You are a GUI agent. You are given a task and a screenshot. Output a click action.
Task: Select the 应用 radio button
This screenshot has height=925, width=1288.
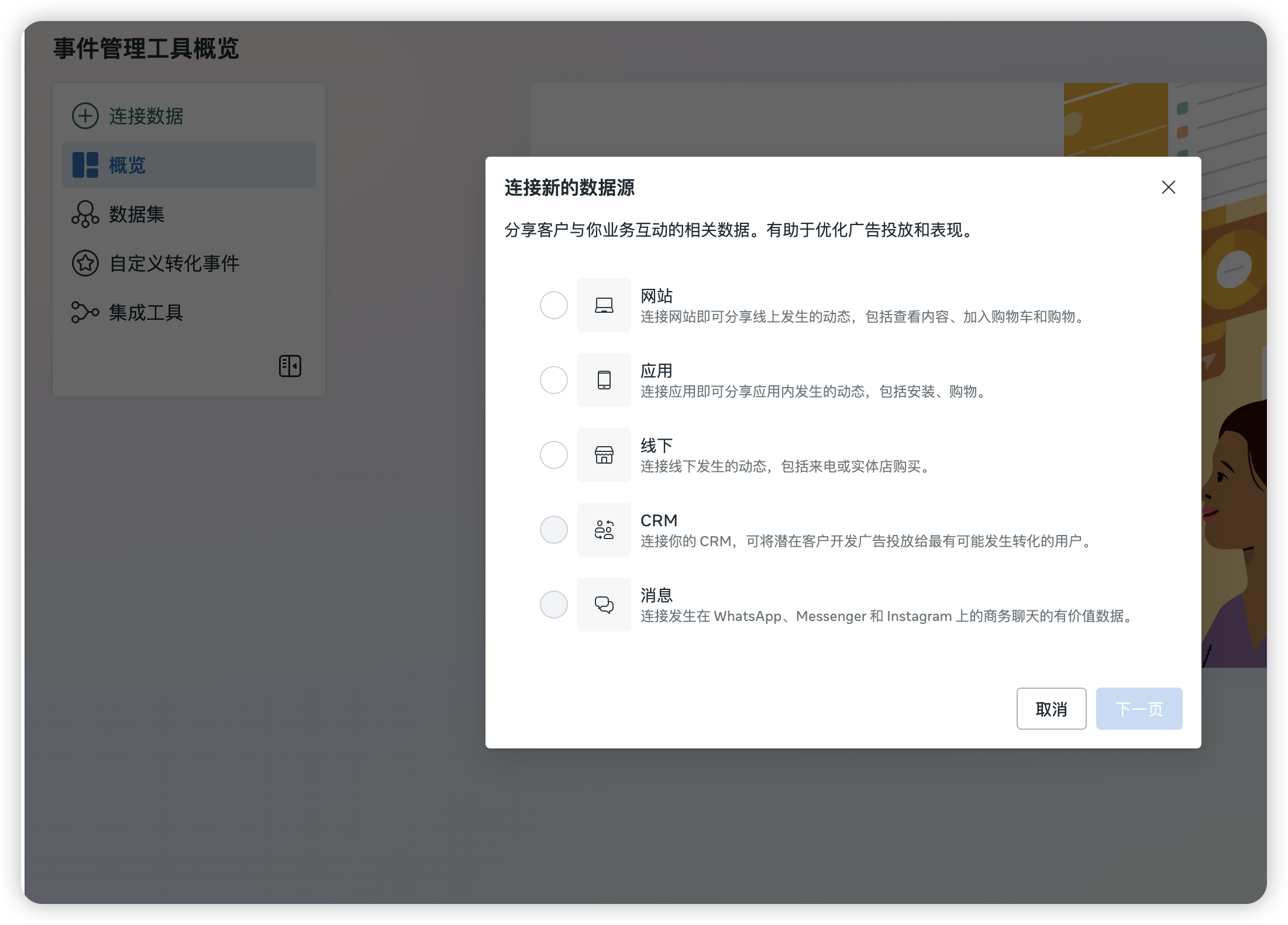553,380
